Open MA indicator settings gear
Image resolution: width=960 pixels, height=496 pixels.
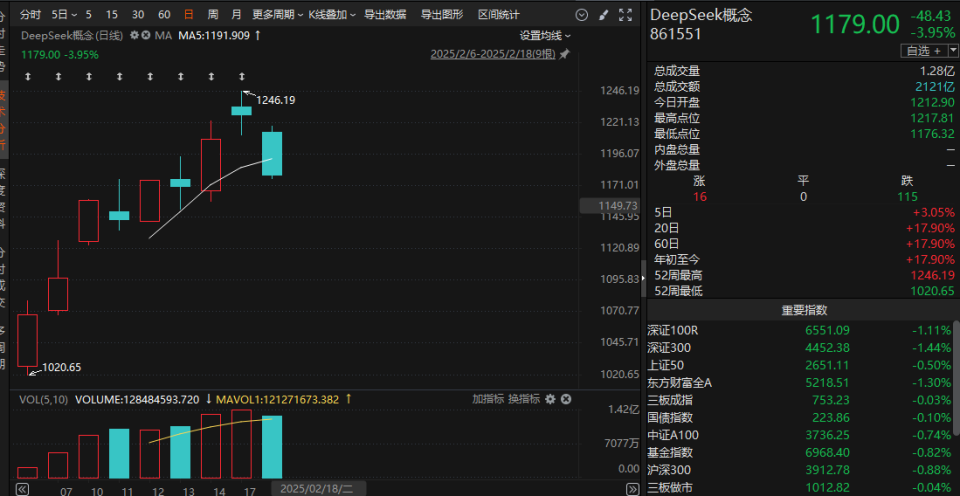click(135, 36)
